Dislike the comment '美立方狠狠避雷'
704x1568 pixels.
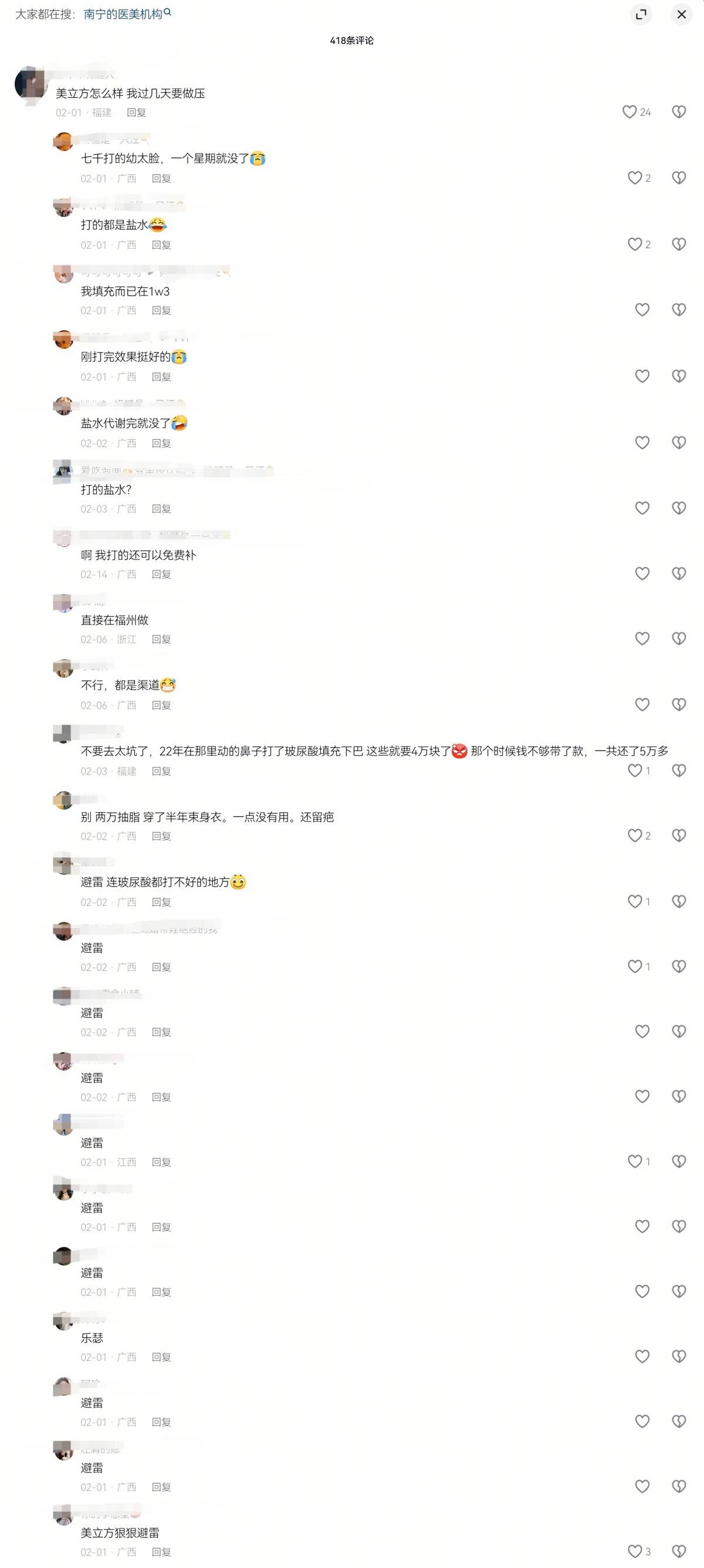pyautogui.click(x=679, y=1552)
